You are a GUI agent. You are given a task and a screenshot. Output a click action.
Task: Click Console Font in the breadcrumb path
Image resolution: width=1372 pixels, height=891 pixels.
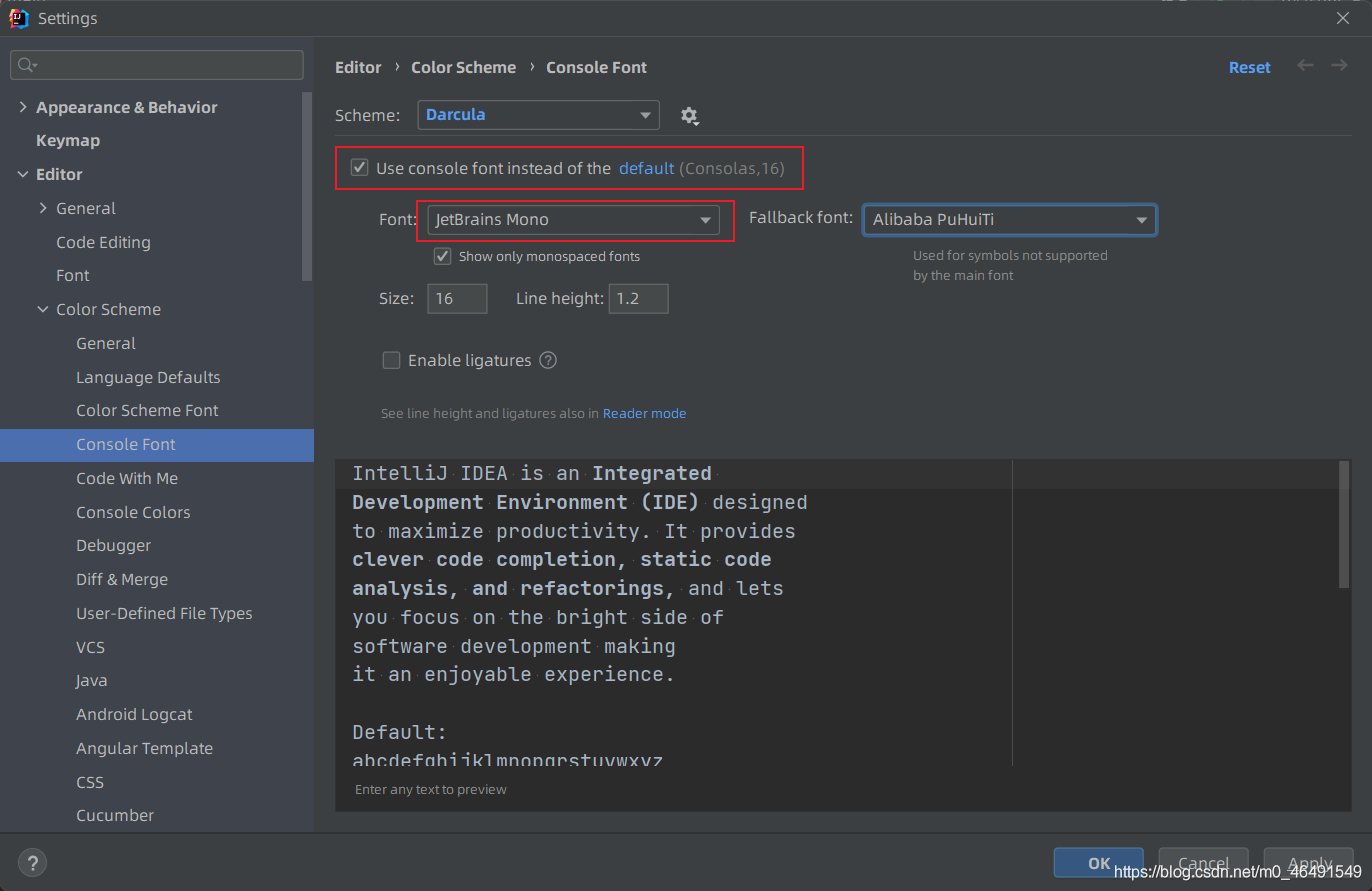point(596,67)
